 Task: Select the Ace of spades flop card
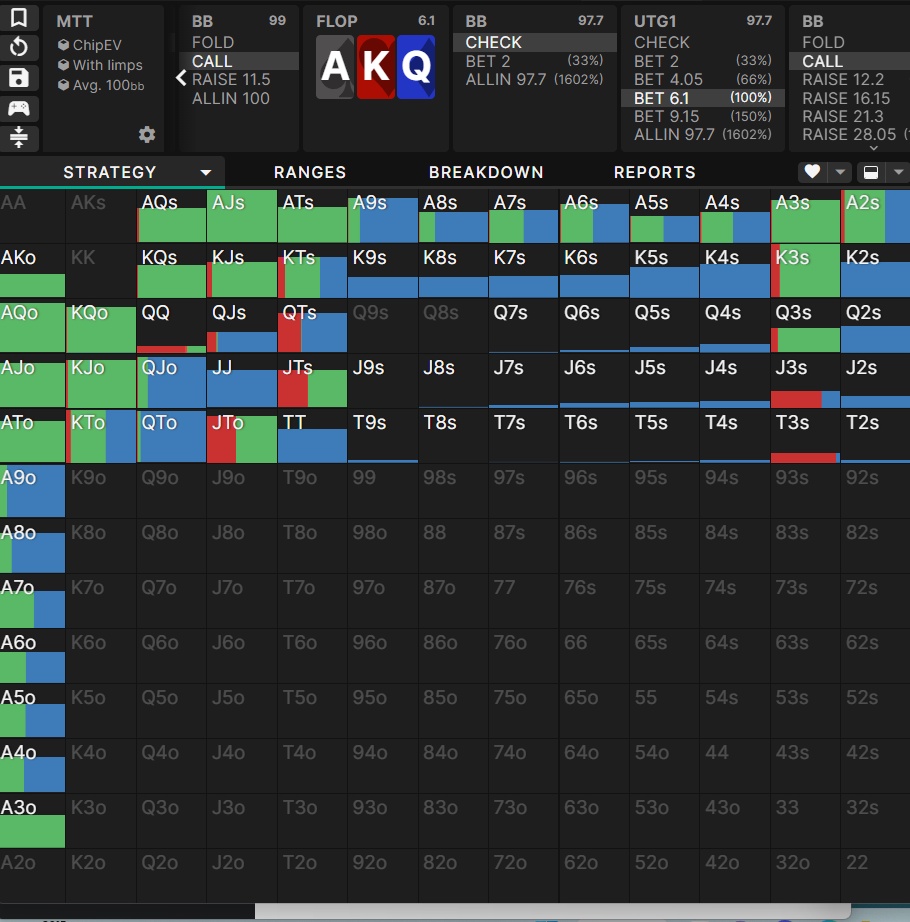coord(335,67)
